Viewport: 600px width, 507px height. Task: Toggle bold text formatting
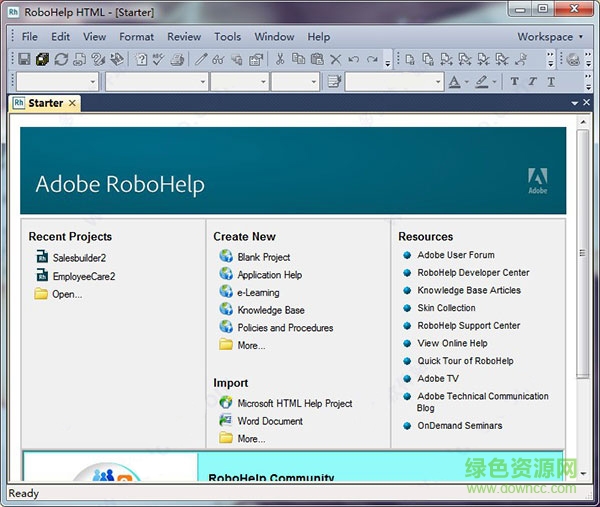(x=514, y=82)
